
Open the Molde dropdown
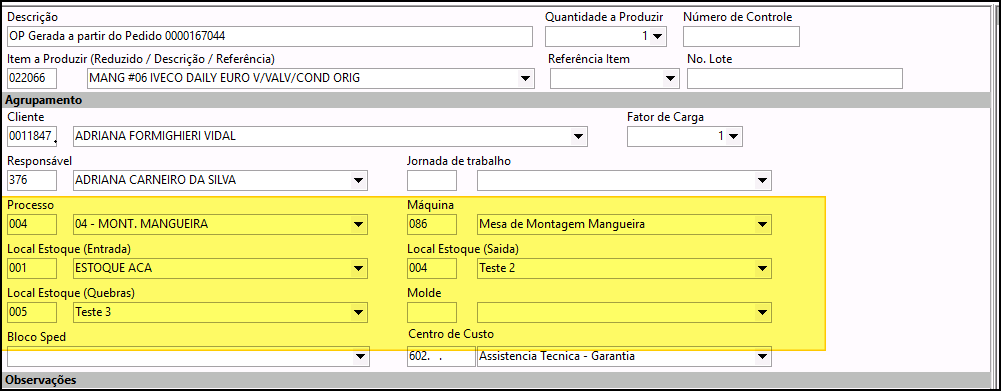coord(762,312)
